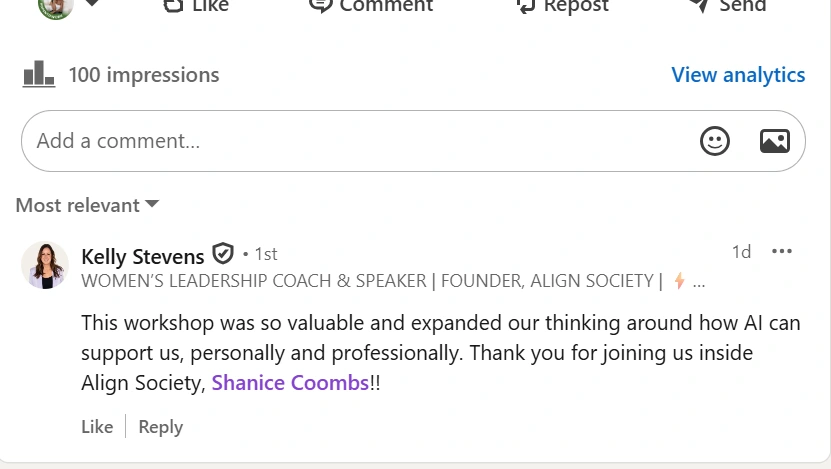This screenshot has height=469, width=831.
Task: Click the Kelly Stevens name link
Action: coord(142,256)
